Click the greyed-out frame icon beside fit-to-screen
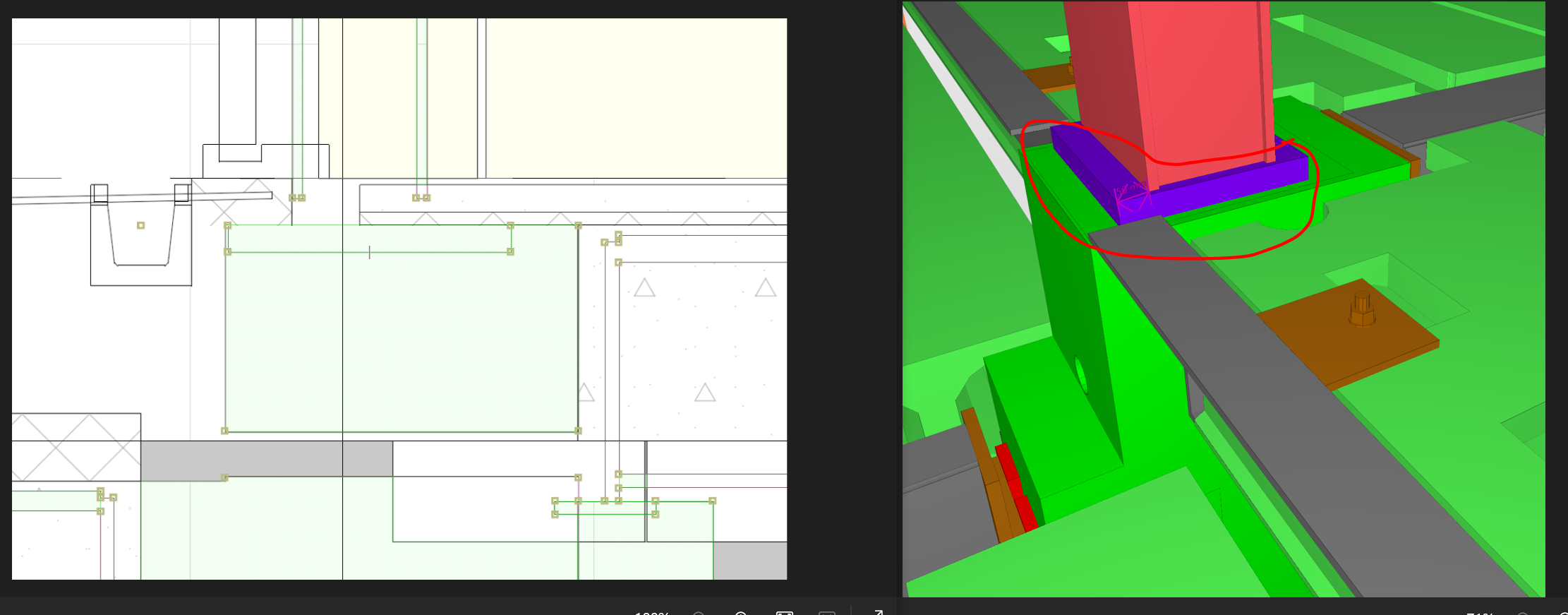 pos(826,613)
